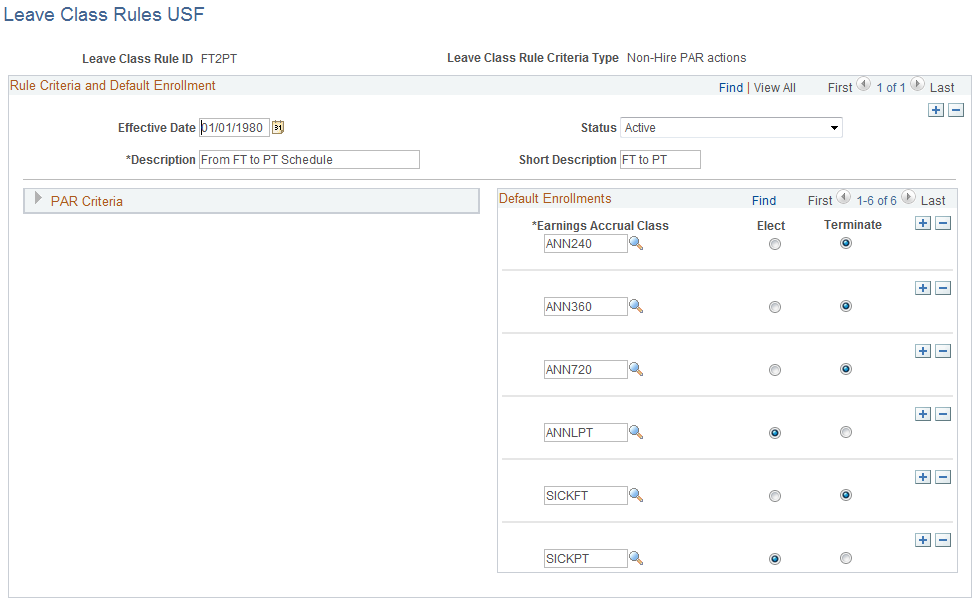Viewport: 978px width, 600px height.
Task: Click the SICKPT accrual class field
Action: coord(586,559)
